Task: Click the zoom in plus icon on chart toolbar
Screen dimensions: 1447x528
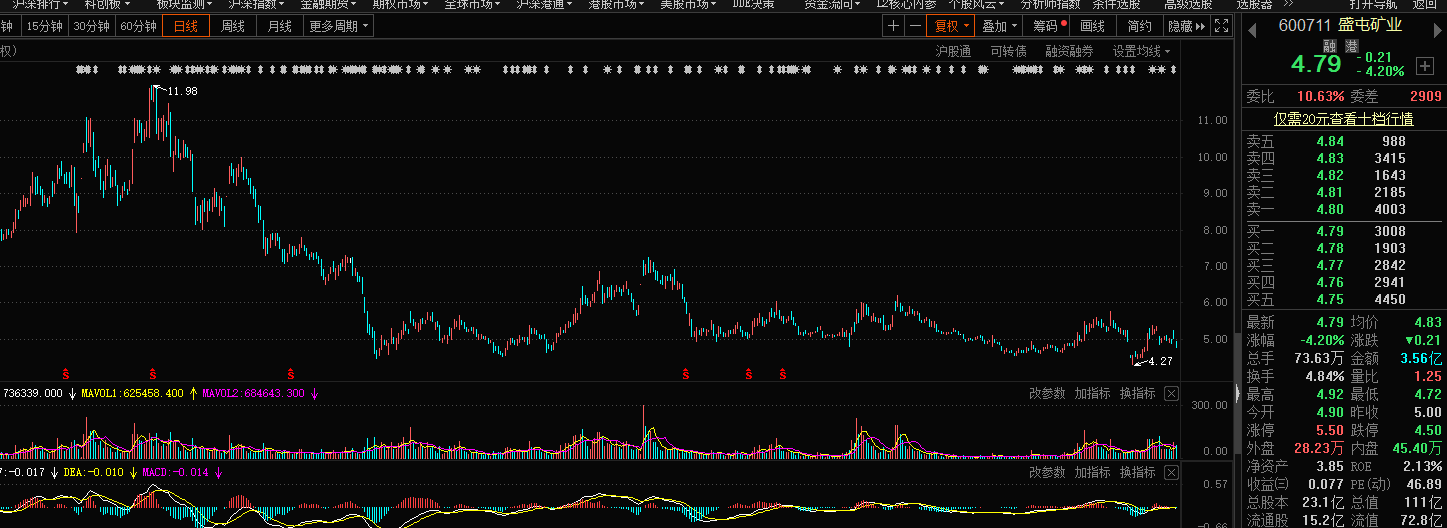Action: (893, 27)
